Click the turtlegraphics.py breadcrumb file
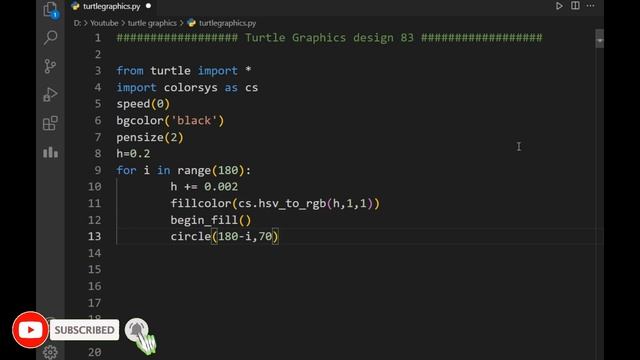The height and width of the screenshot is (360, 640). (227, 23)
